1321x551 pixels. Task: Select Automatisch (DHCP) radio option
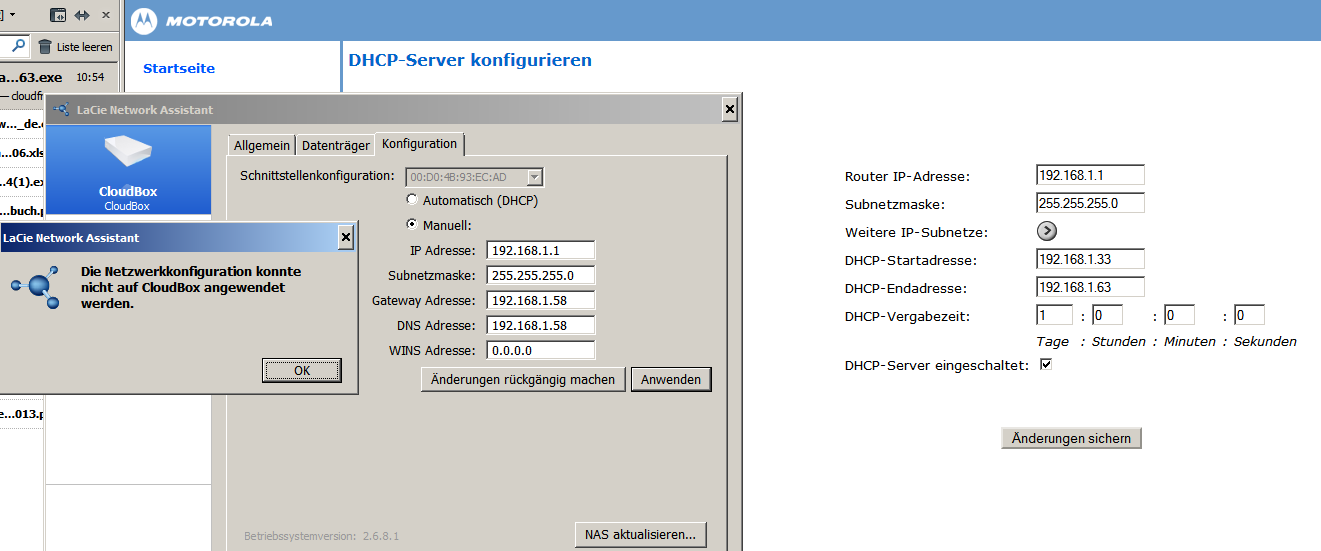[411, 200]
